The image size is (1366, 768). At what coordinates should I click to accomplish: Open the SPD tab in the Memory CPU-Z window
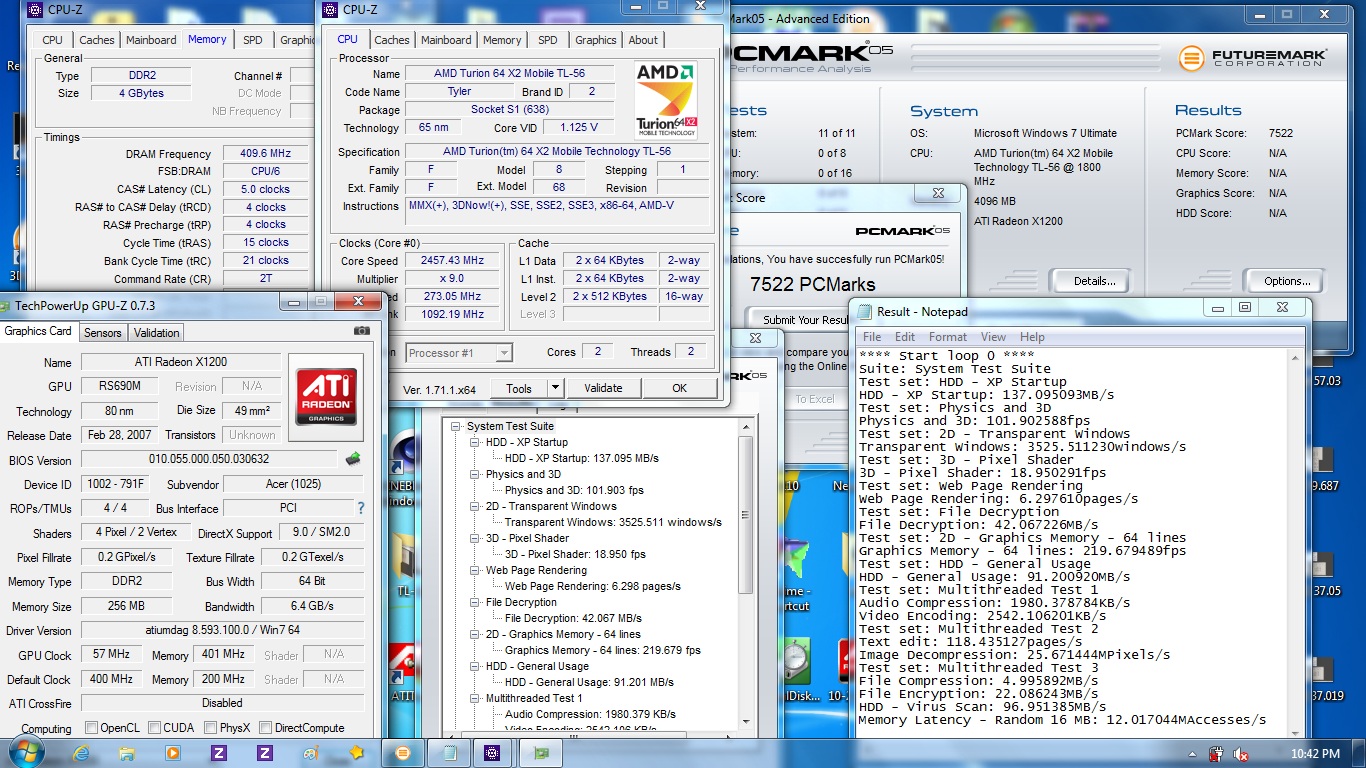253,40
